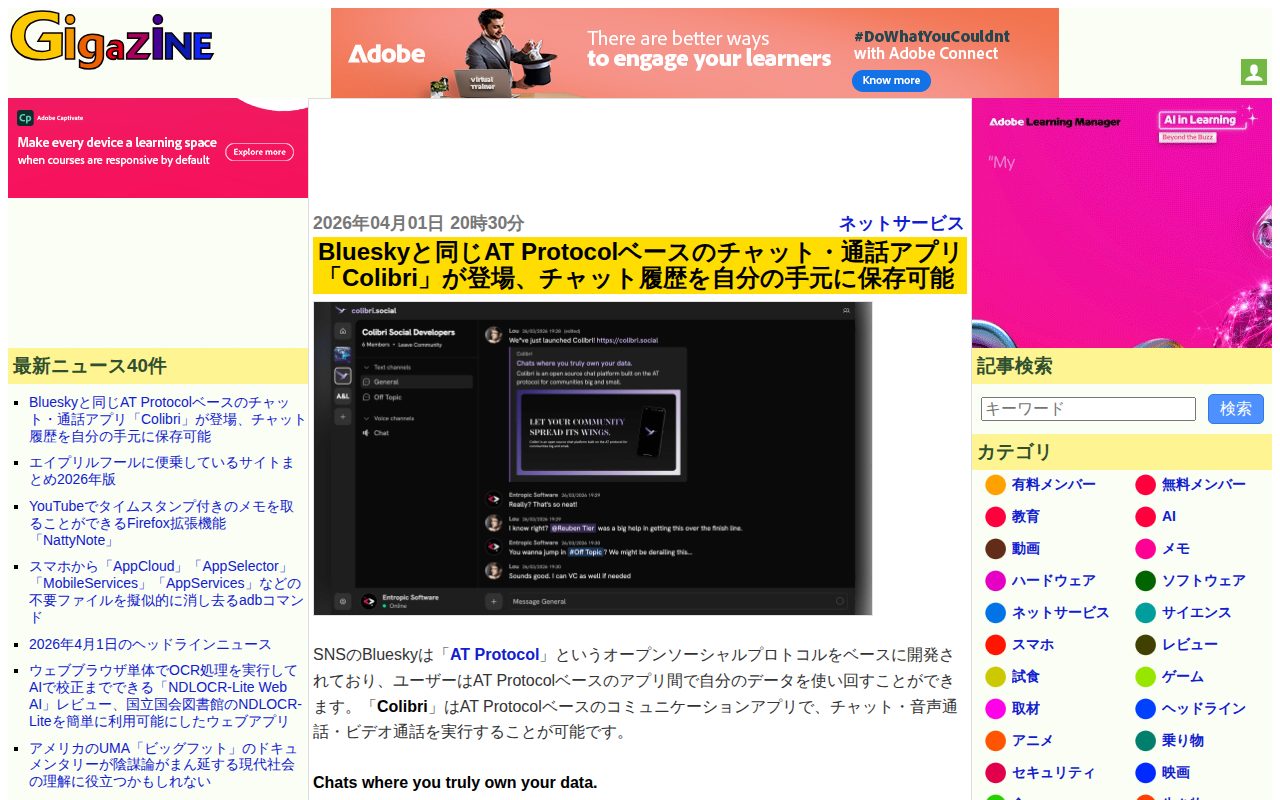1280x800 pixels.
Task: Click the teal circle beside サイエンス
Action: coord(1145,613)
